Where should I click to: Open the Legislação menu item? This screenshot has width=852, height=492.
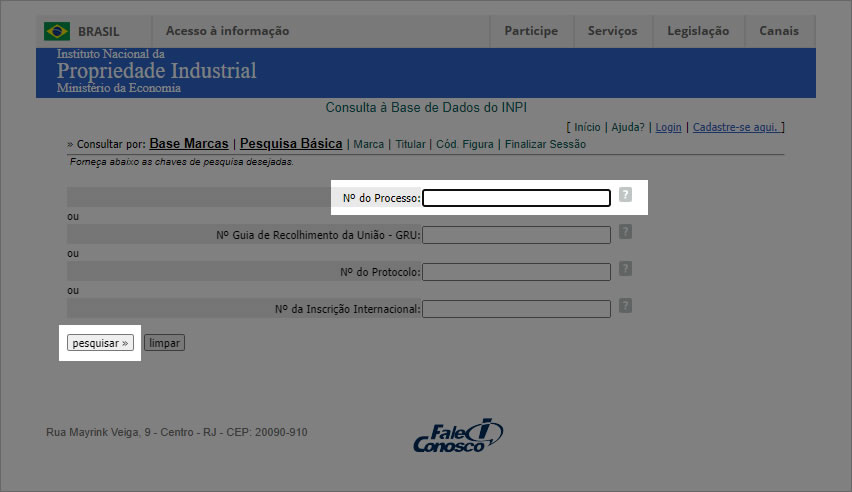(698, 31)
